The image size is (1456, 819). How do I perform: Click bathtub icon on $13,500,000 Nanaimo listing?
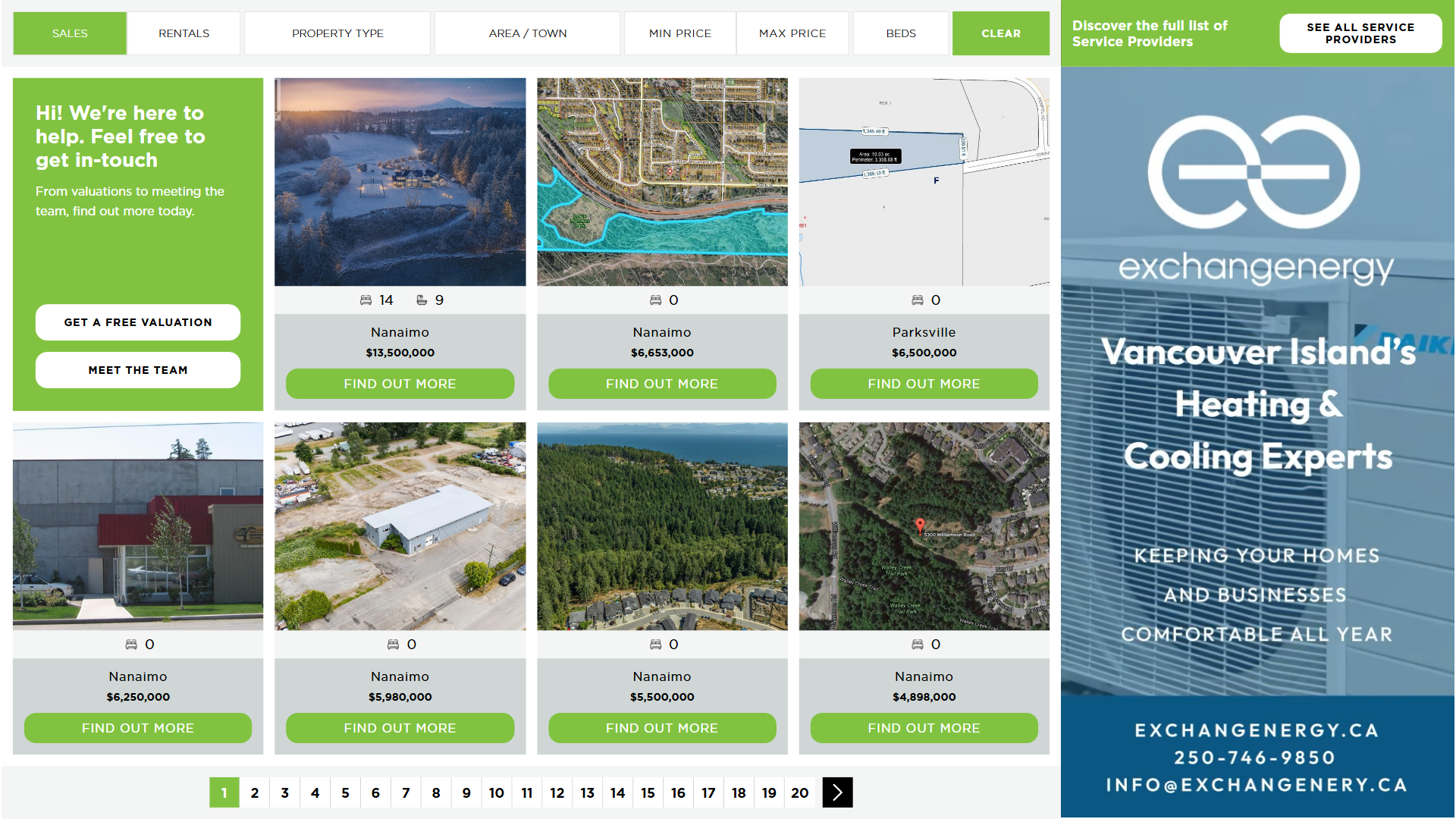(422, 300)
